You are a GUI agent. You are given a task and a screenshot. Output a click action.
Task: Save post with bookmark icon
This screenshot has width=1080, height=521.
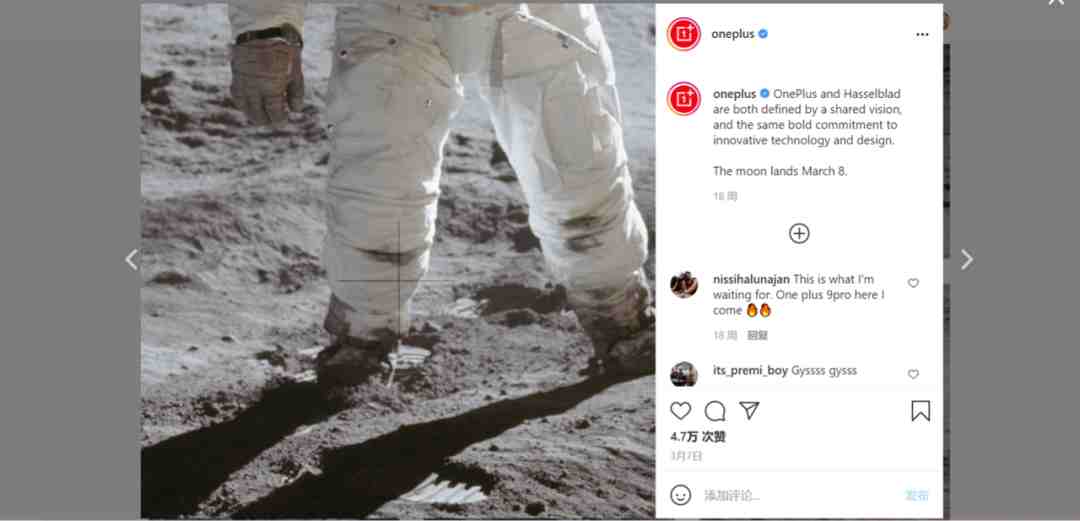[x=920, y=411]
